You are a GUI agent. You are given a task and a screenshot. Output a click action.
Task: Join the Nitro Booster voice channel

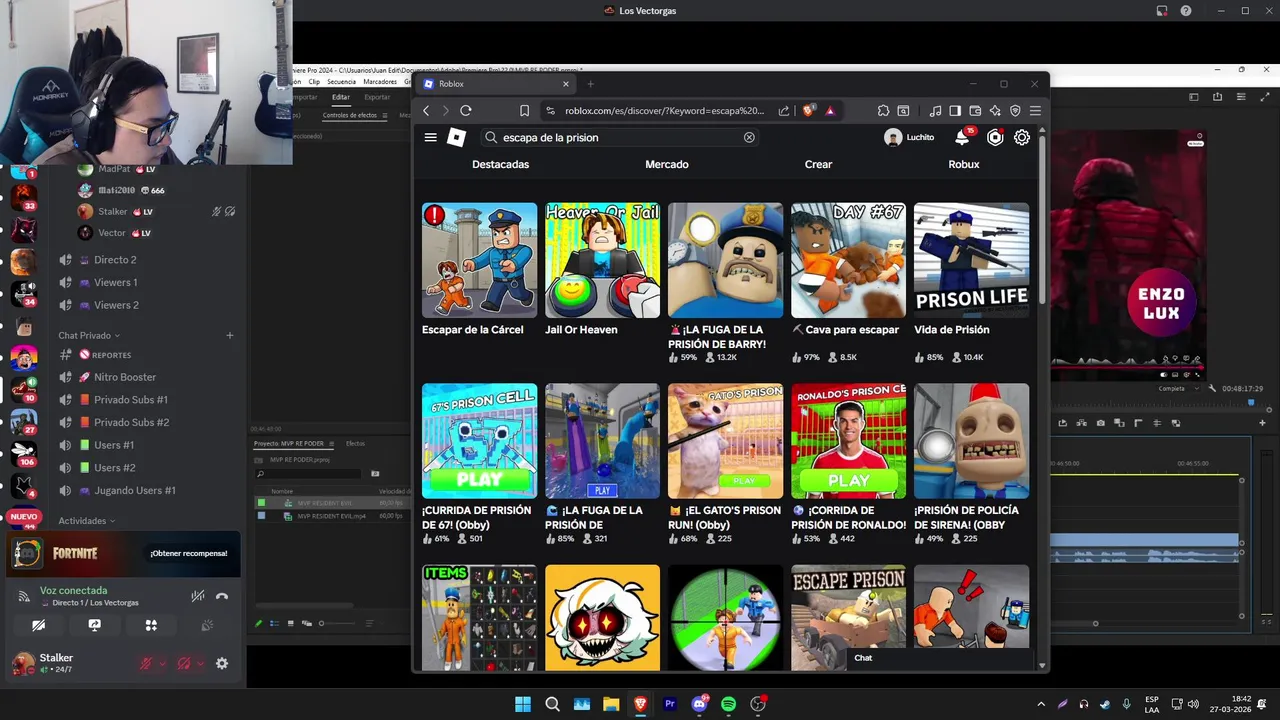pos(125,377)
